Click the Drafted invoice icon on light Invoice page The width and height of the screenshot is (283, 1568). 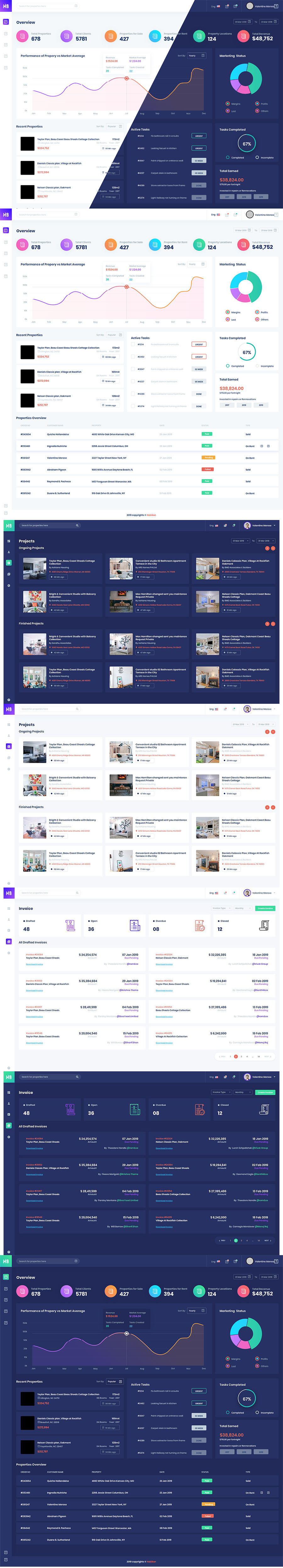70,925
